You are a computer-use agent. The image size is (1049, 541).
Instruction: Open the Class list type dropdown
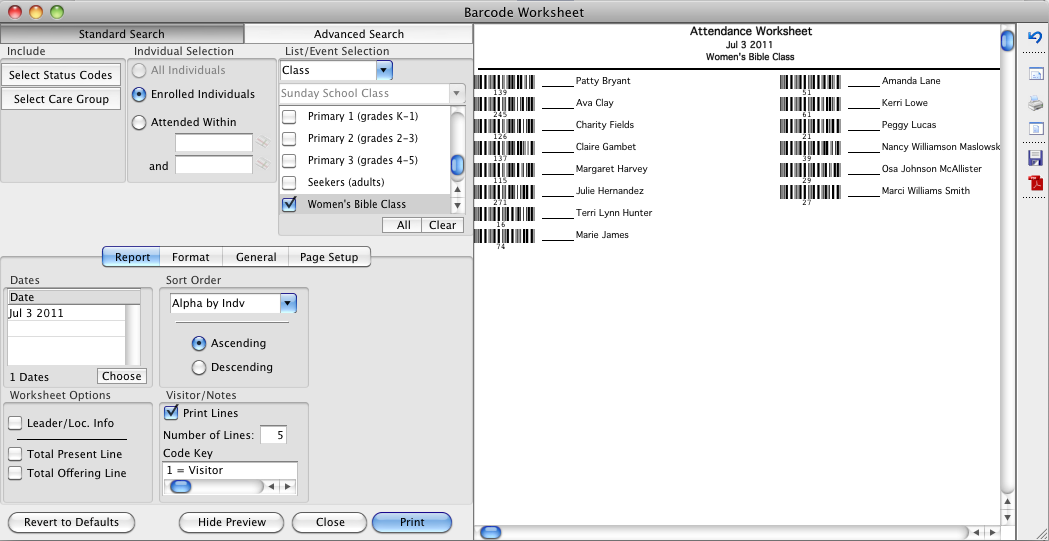coord(384,70)
